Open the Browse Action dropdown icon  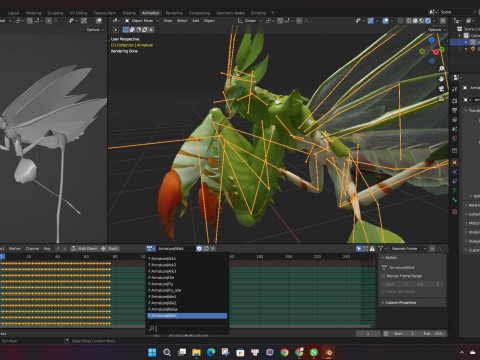151,248
